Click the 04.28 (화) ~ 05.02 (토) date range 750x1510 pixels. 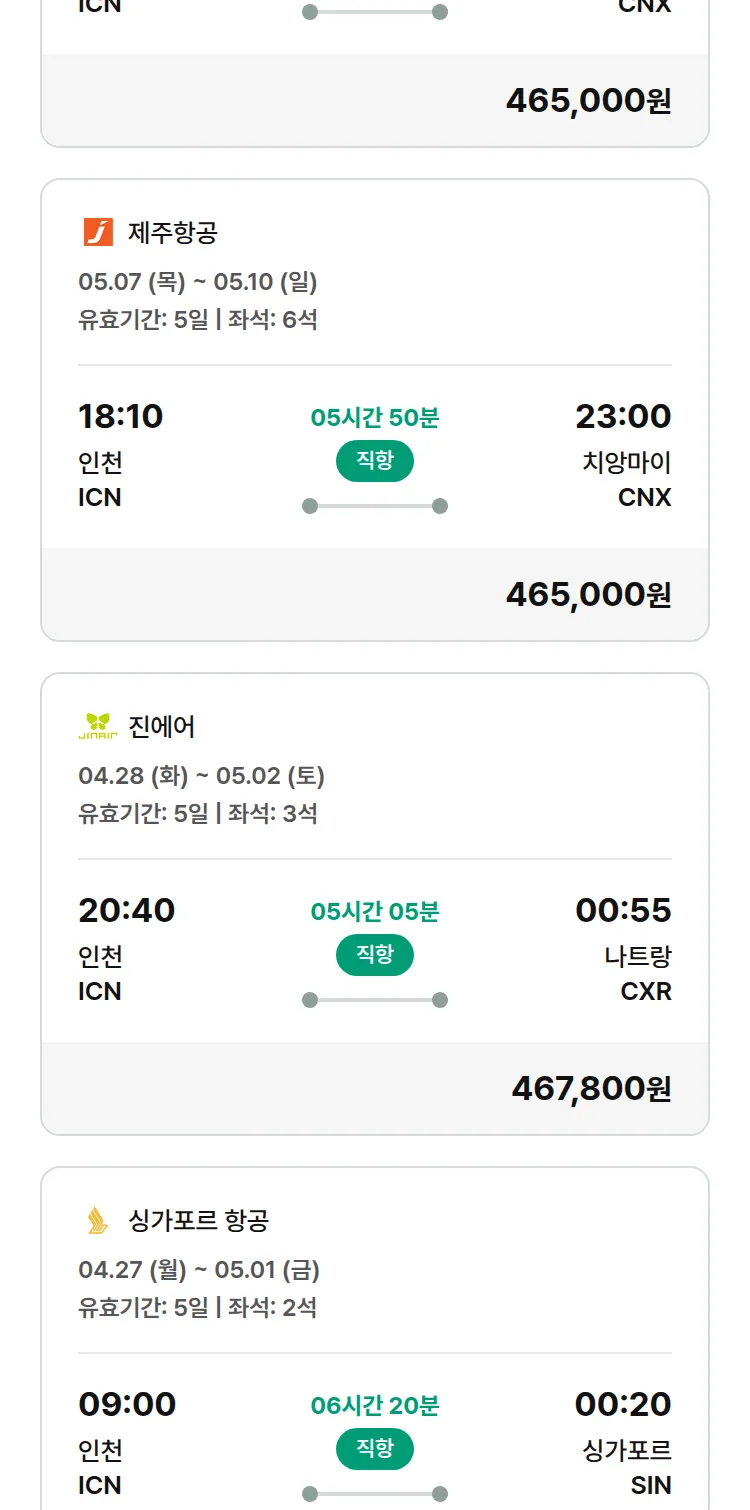click(201, 776)
